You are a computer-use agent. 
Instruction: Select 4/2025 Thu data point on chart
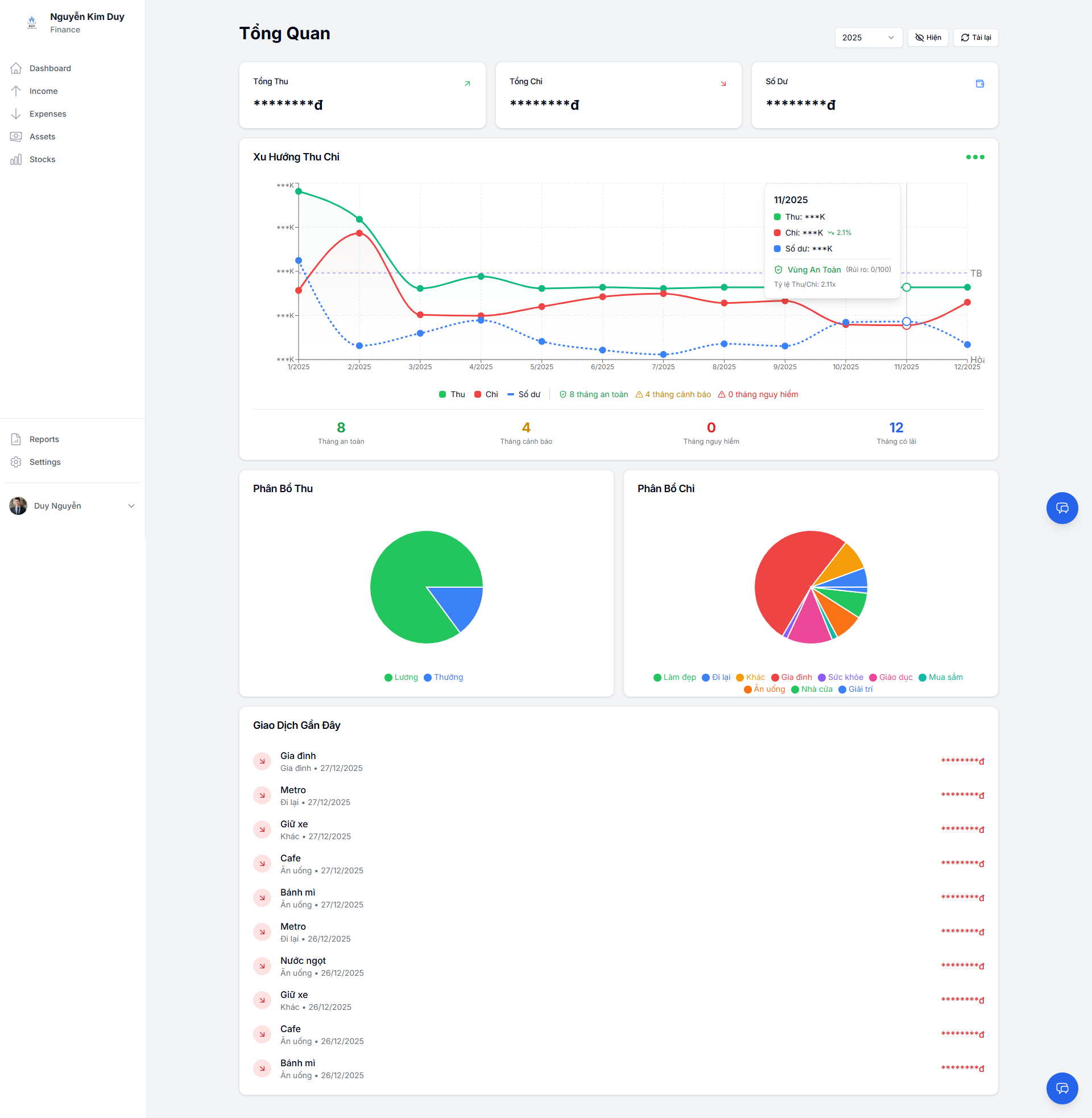pyautogui.click(x=481, y=277)
